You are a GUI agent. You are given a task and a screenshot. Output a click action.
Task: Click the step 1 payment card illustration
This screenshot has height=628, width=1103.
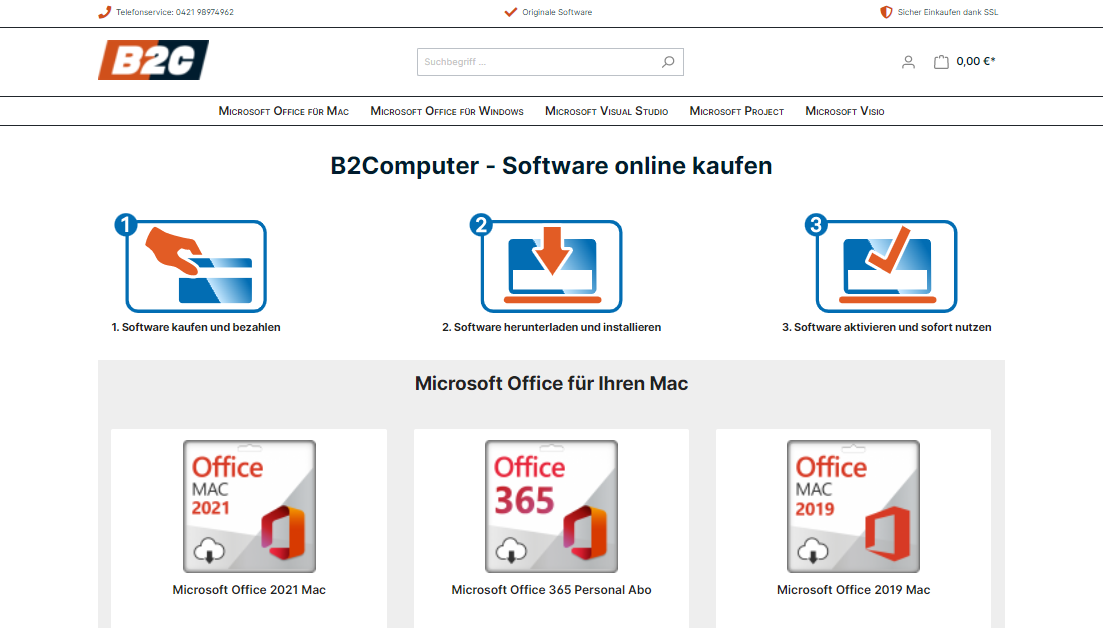point(191,264)
